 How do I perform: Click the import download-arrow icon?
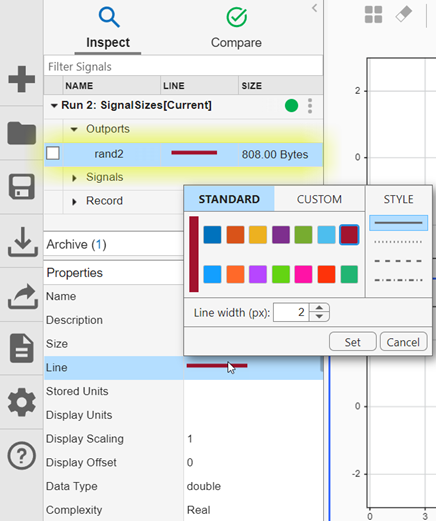[22, 242]
